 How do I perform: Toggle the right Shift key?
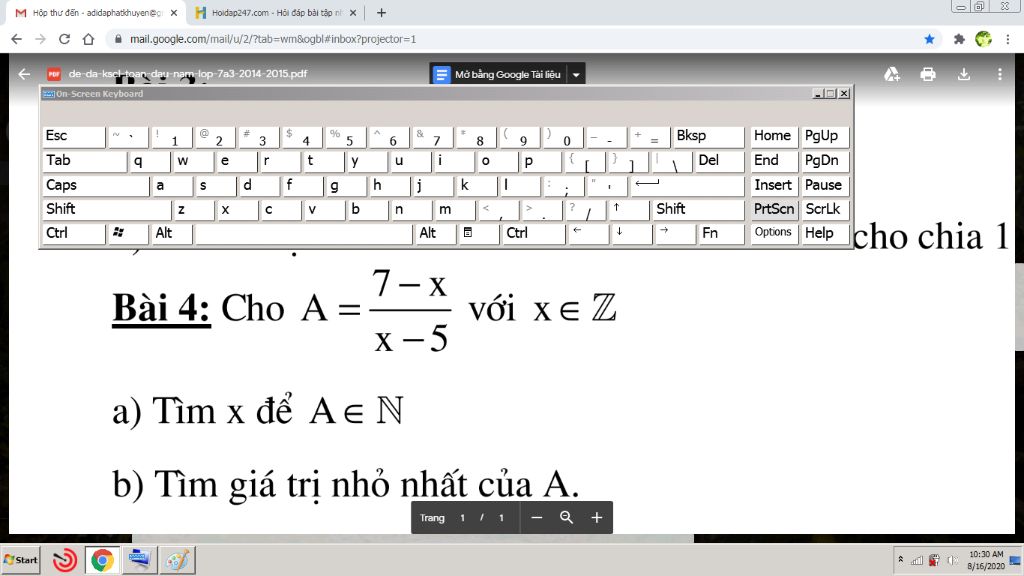(697, 210)
